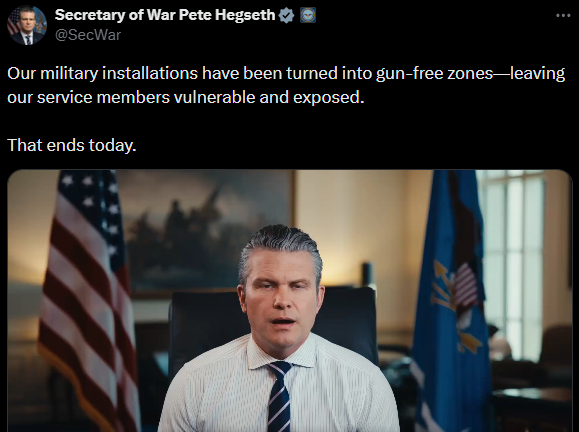Click the post's first line mentioning military installations
Viewport: 579px width, 432px height.
(x=286, y=73)
